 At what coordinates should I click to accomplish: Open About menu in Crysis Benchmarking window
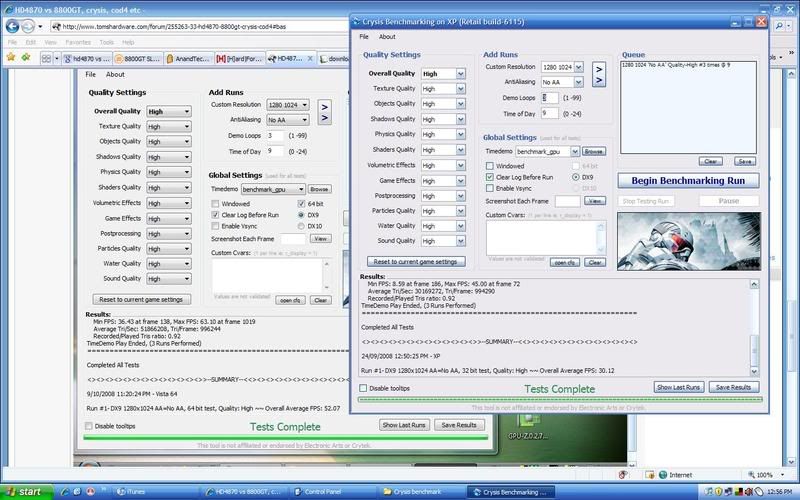click(x=387, y=37)
